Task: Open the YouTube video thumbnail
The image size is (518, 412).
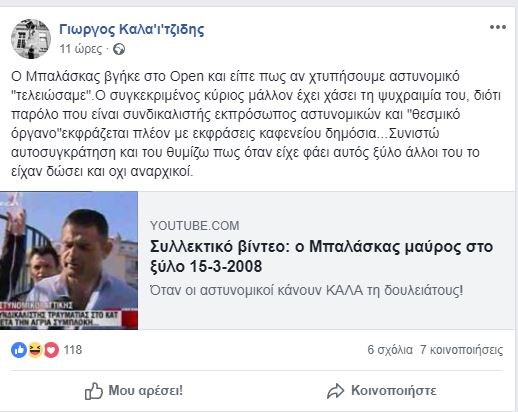Action: (x=69, y=260)
